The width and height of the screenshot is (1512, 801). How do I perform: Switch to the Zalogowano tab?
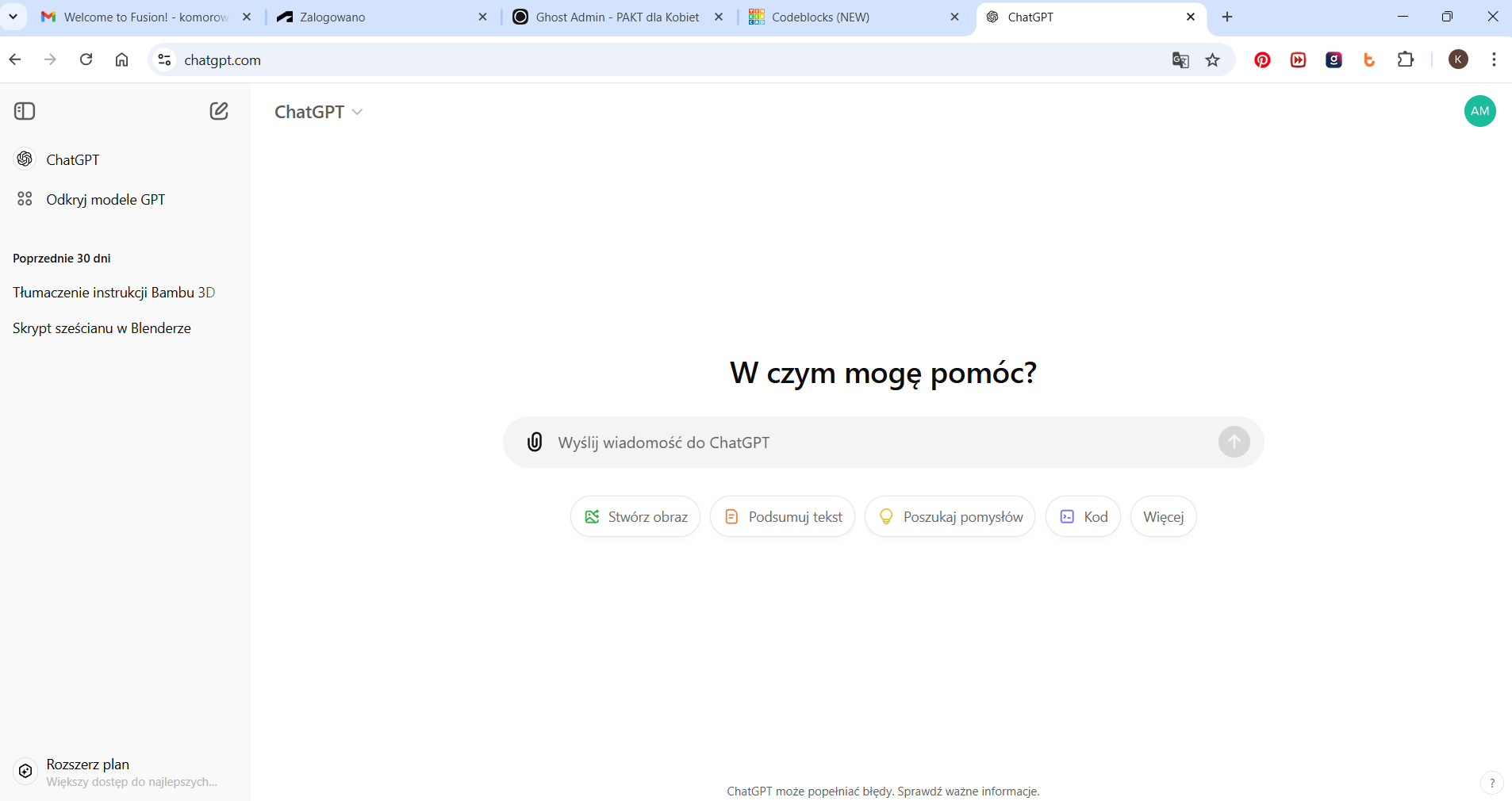point(381,17)
